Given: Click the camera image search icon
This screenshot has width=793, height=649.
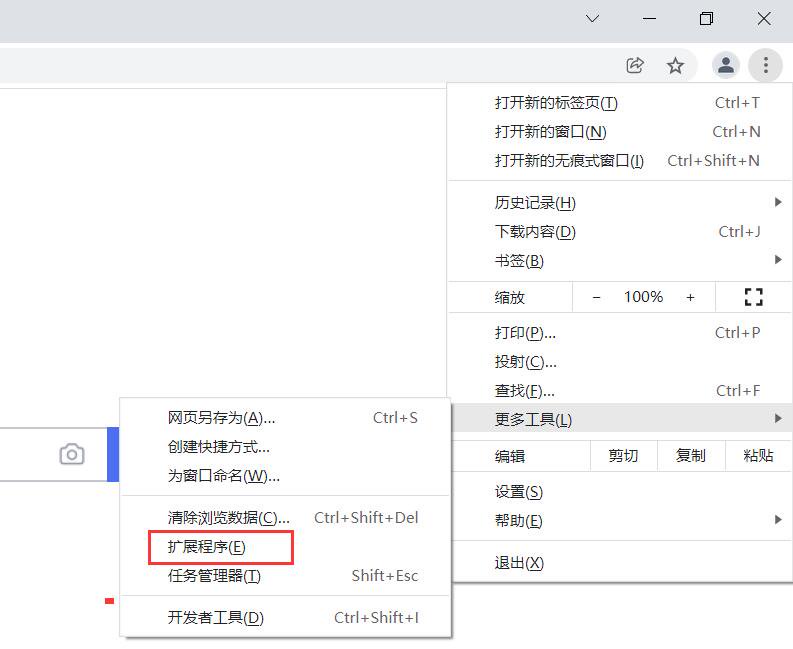Looking at the screenshot, I should (x=72, y=454).
